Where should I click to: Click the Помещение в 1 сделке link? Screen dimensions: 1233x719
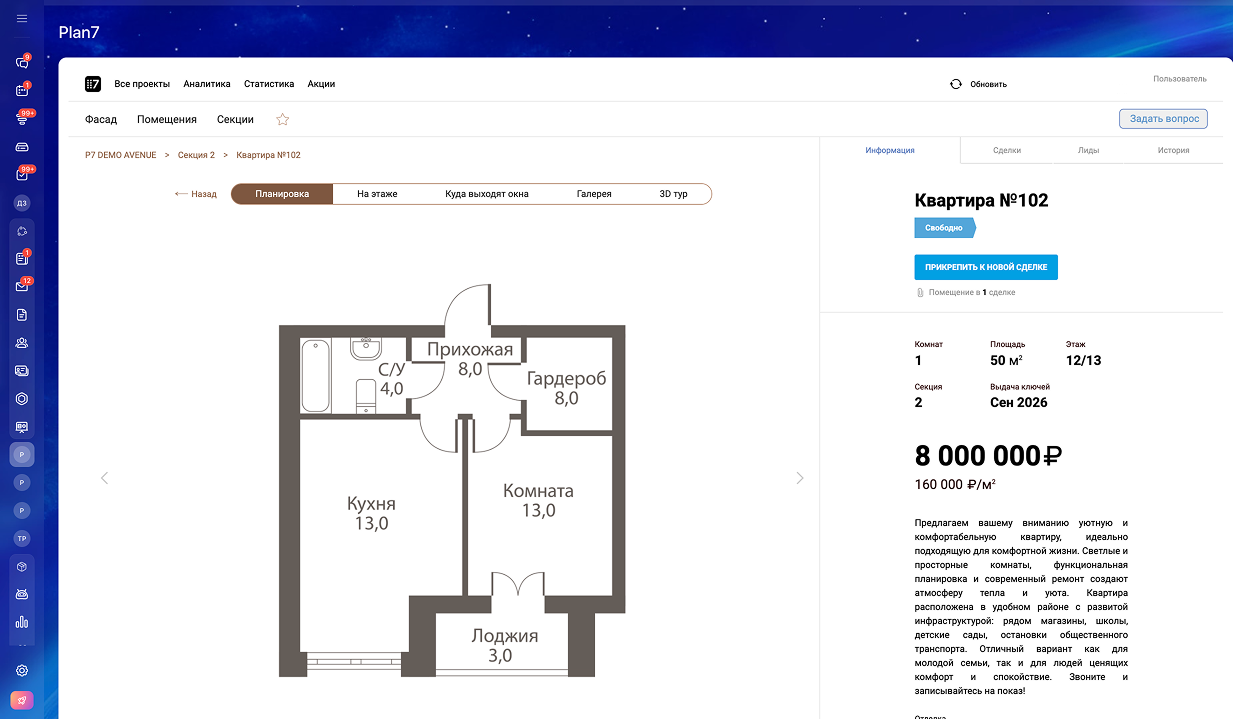[x=966, y=293]
